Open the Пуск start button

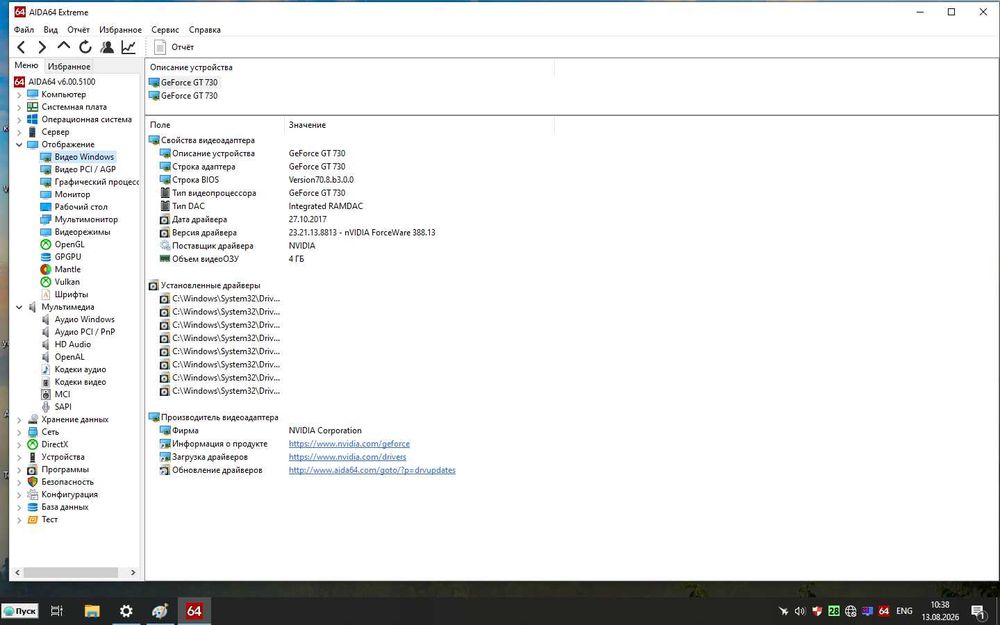point(20,611)
